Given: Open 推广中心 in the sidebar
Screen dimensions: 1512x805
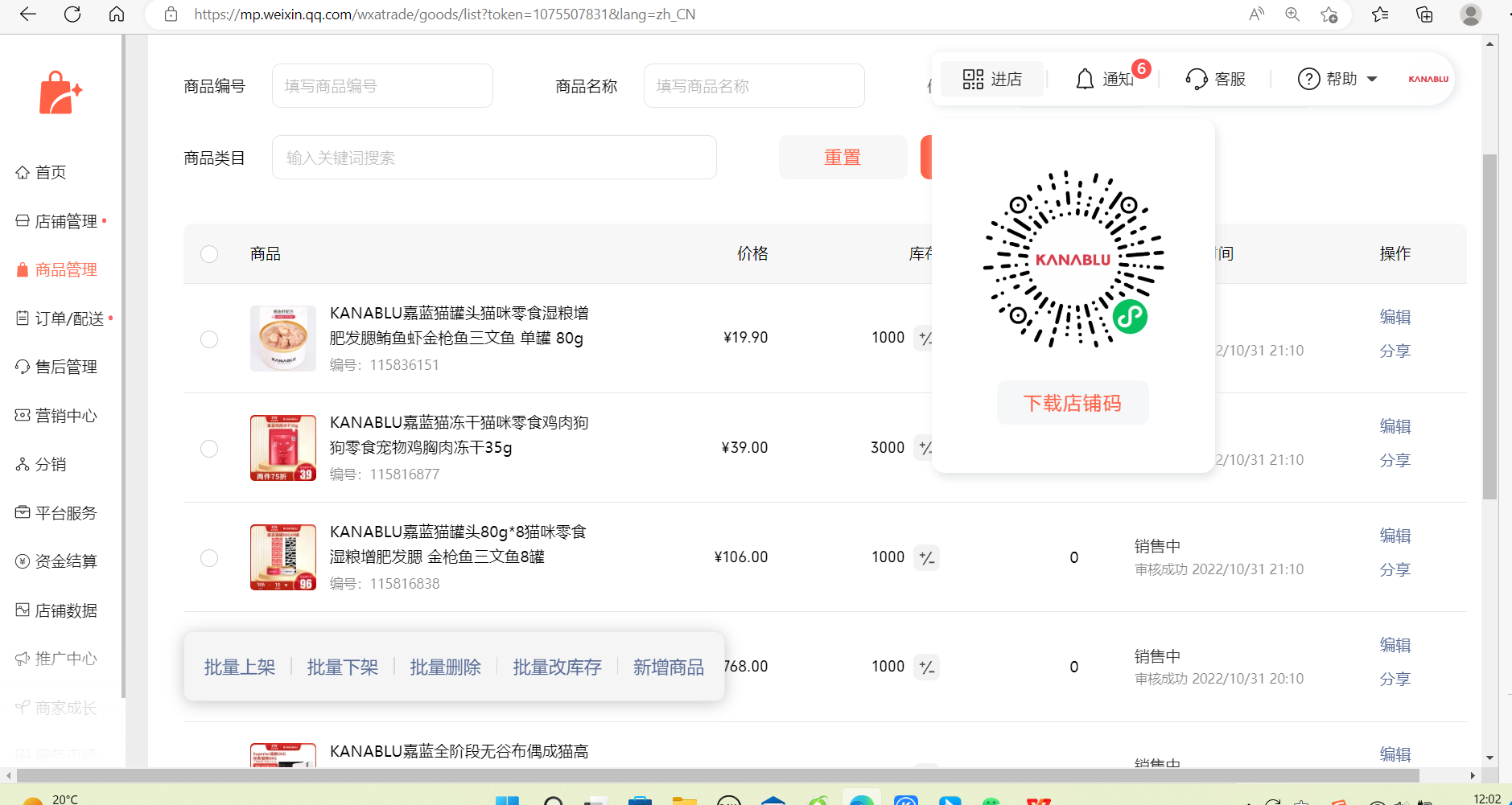Looking at the screenshot, I should 56,659.
